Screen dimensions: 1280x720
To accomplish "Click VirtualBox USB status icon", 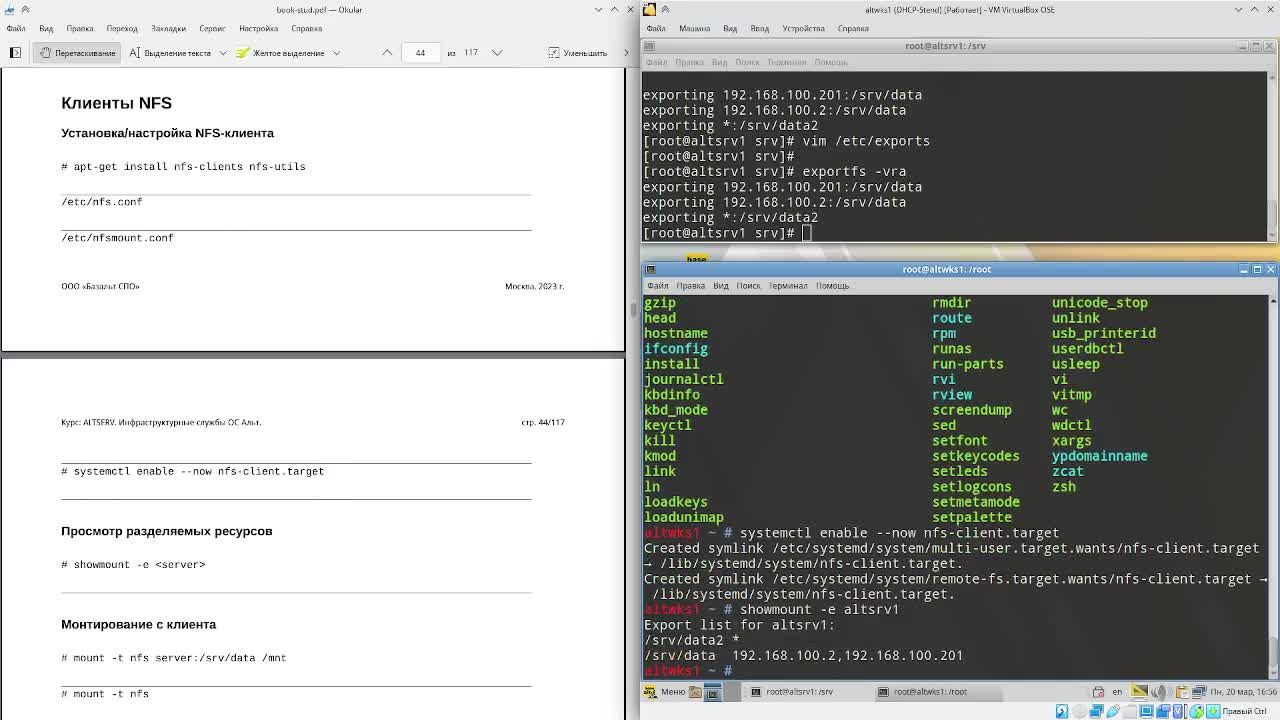I will pos(1113,711).
